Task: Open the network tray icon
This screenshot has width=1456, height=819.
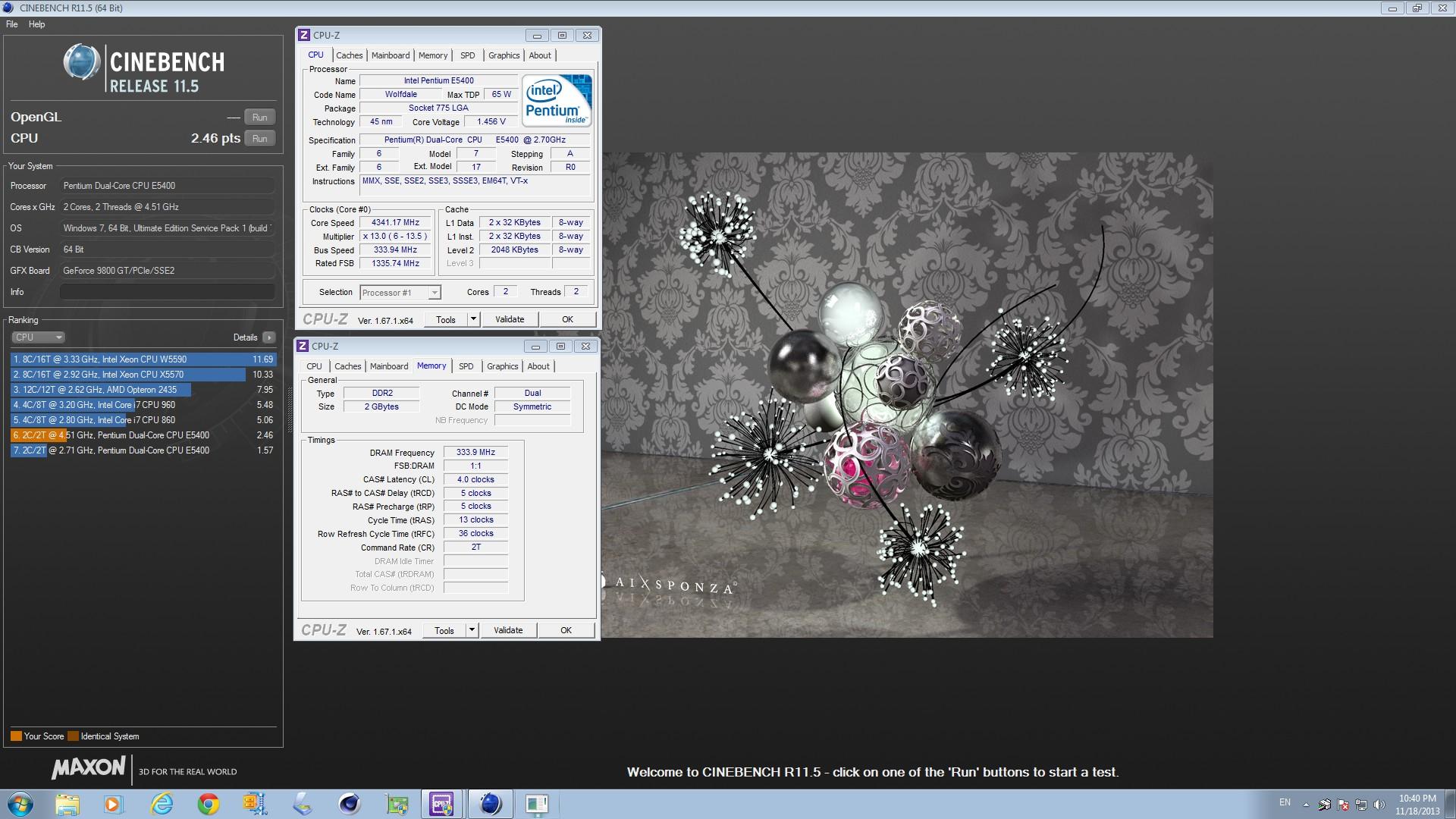Action: pyautogui.click(x=1361, y=805)
